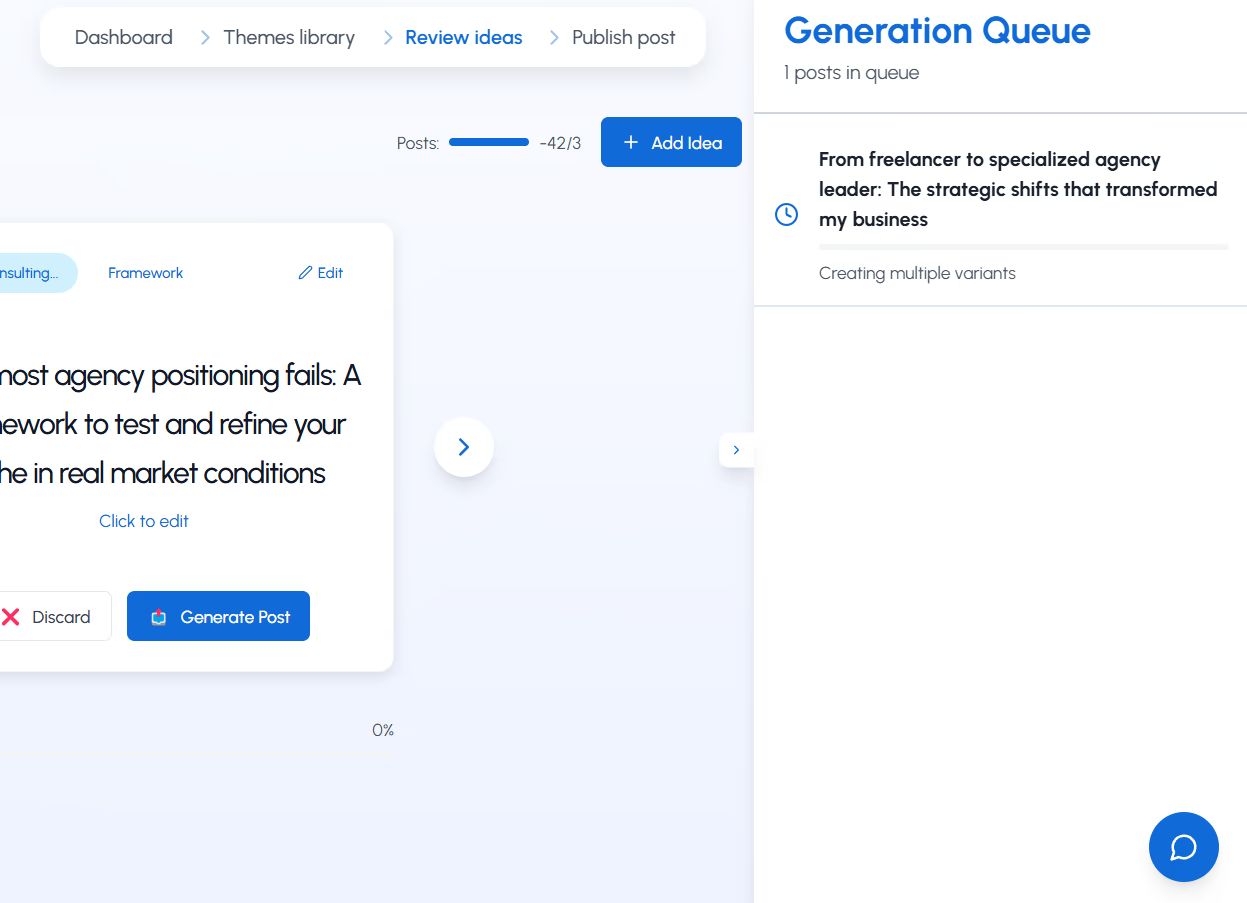Click the icon on Generate Post button
1247x903 pixels.
click(159, 617)
